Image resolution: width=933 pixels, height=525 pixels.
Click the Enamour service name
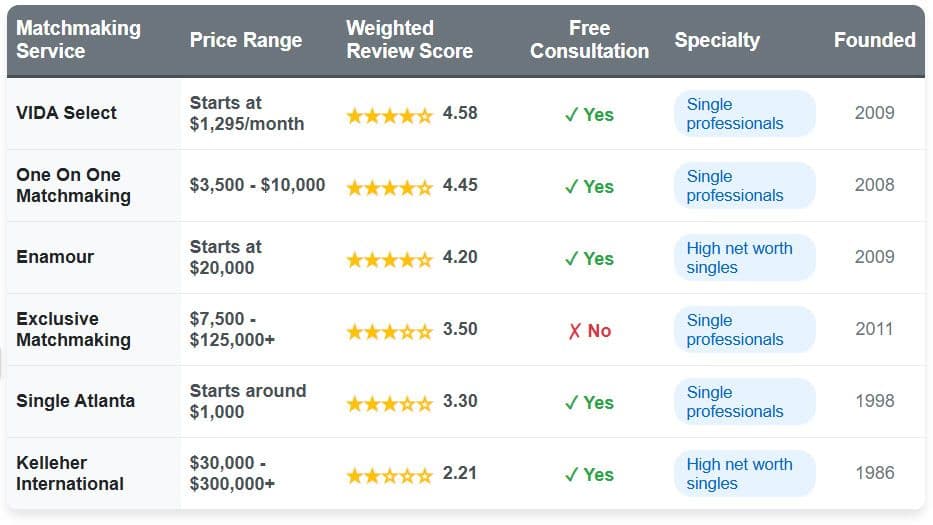pyautogui.click(x=55, y=257)
